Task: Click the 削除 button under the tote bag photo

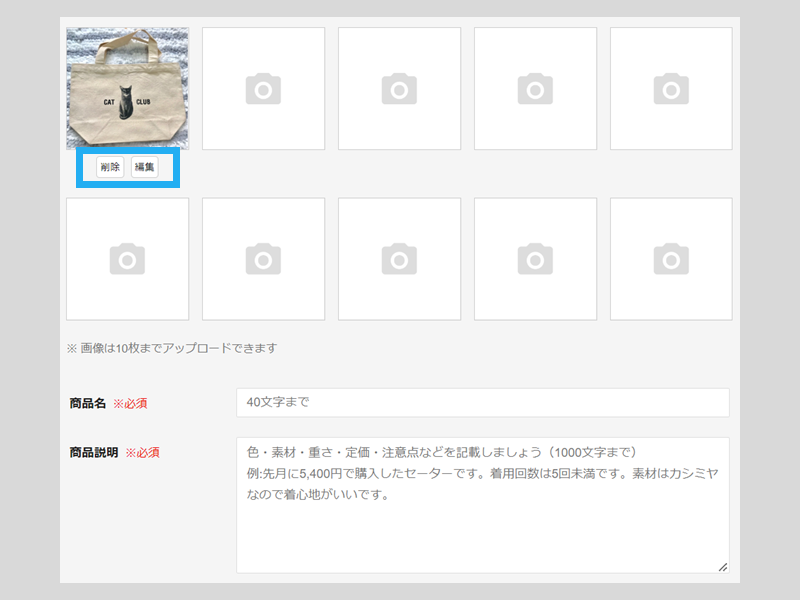Action: 110,167
